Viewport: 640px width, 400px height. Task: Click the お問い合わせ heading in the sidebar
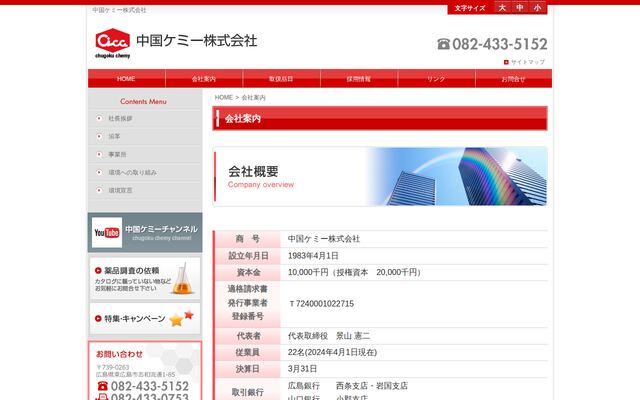(x=119, y=354)
